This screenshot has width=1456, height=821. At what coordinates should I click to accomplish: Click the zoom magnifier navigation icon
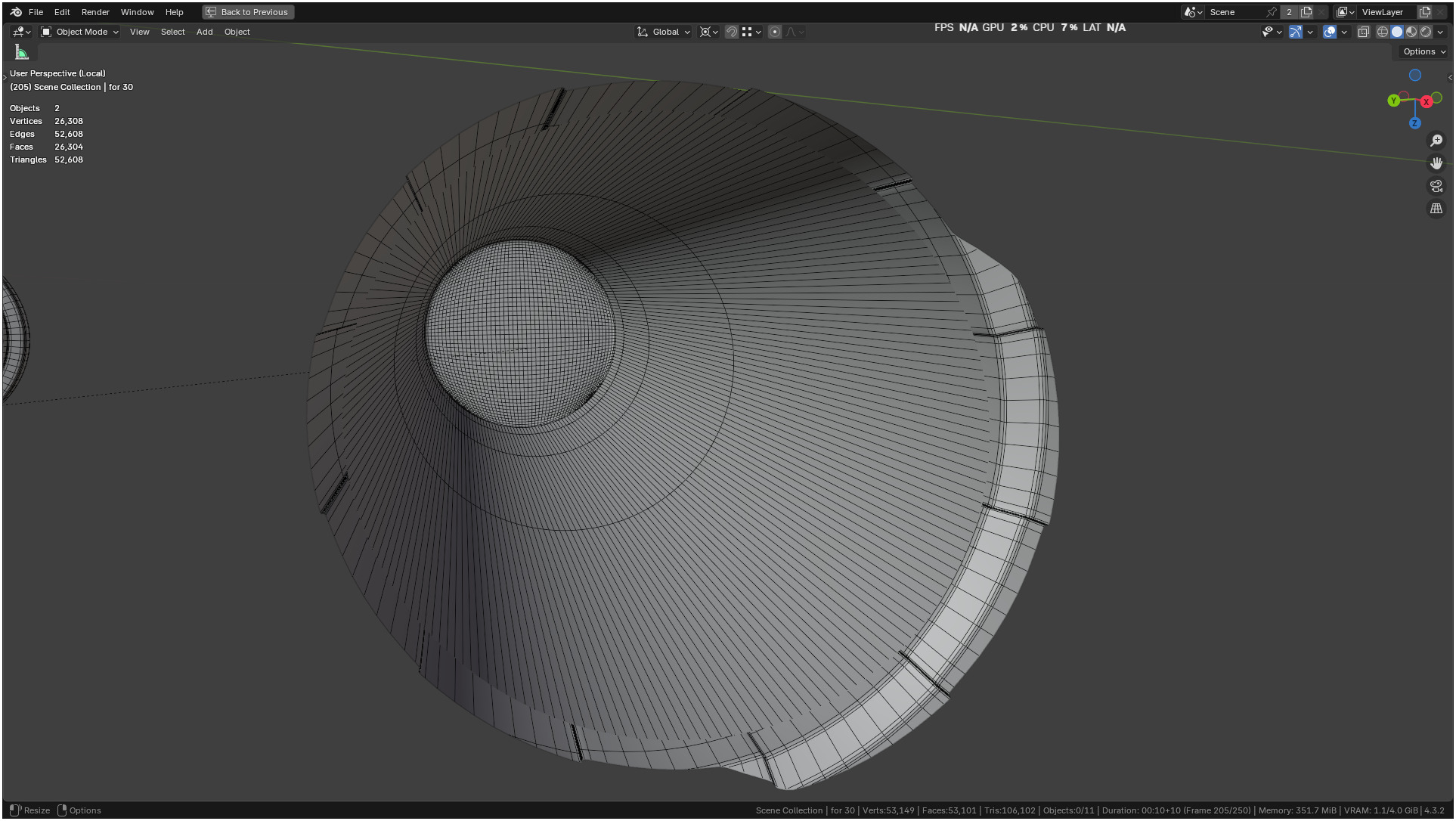point(1436,141)
